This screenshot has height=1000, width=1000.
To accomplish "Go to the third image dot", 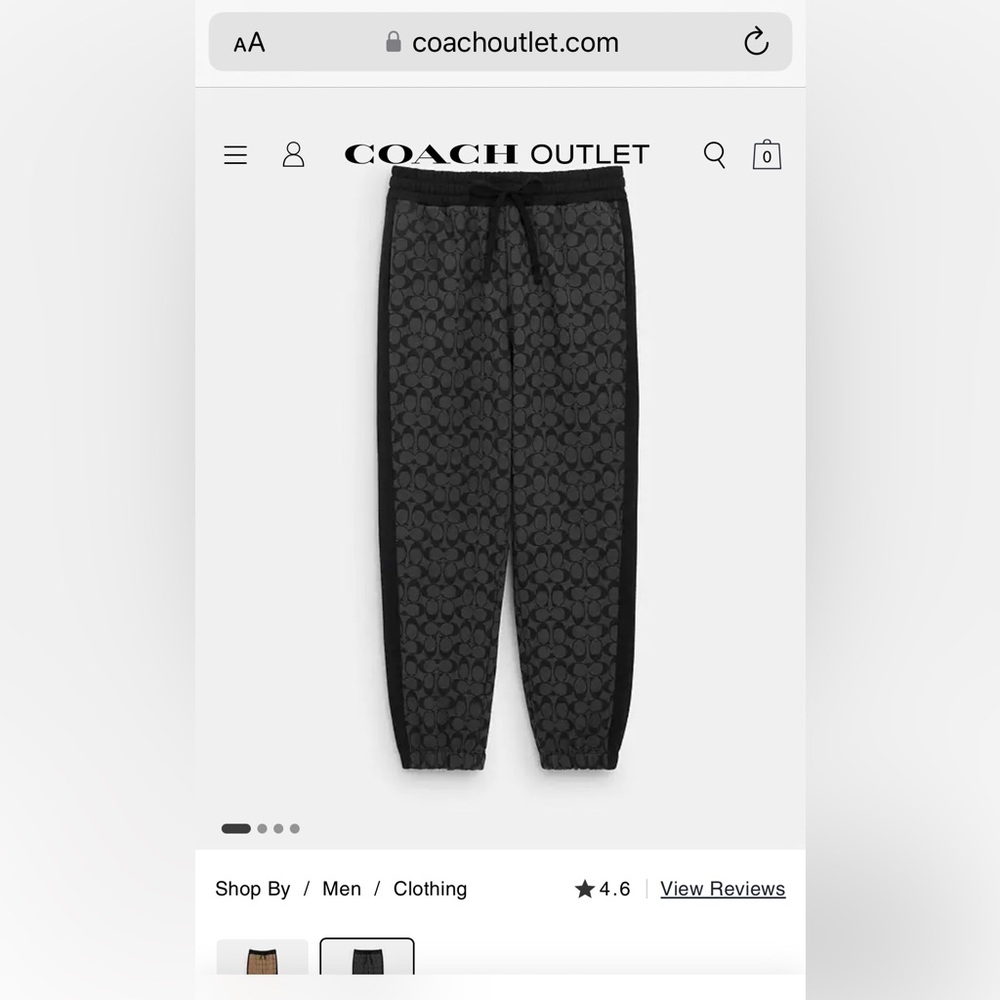I will click(x=279, y=828).
